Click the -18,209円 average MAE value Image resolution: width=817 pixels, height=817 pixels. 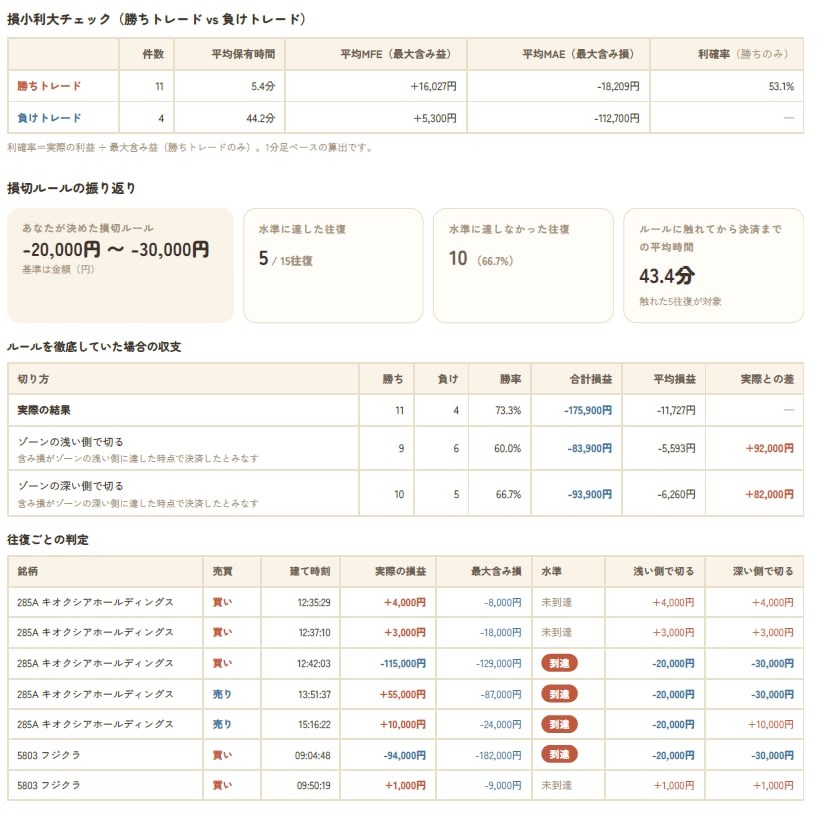click(x=618, y=86)
